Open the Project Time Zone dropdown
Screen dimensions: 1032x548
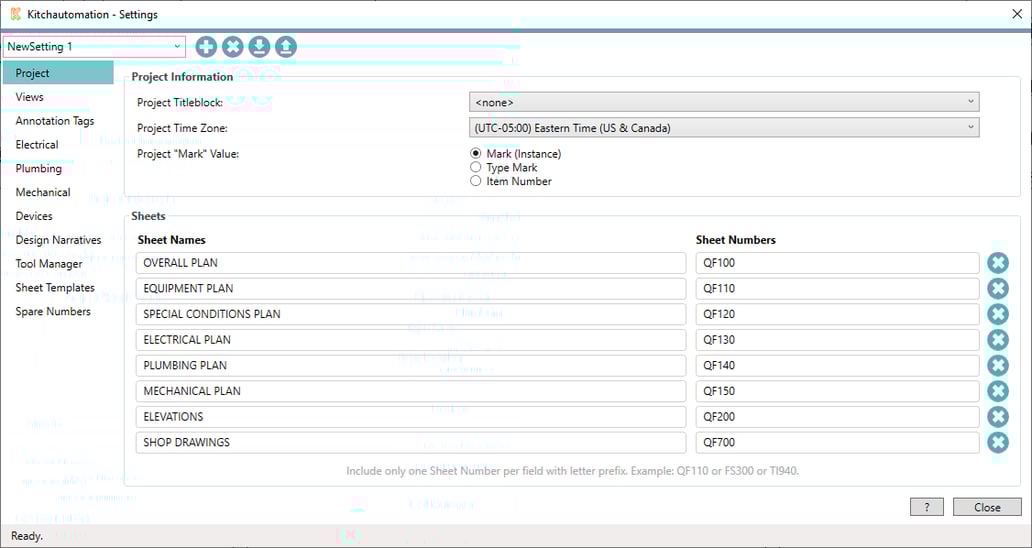pyautogui.click(x=723, y=128)
